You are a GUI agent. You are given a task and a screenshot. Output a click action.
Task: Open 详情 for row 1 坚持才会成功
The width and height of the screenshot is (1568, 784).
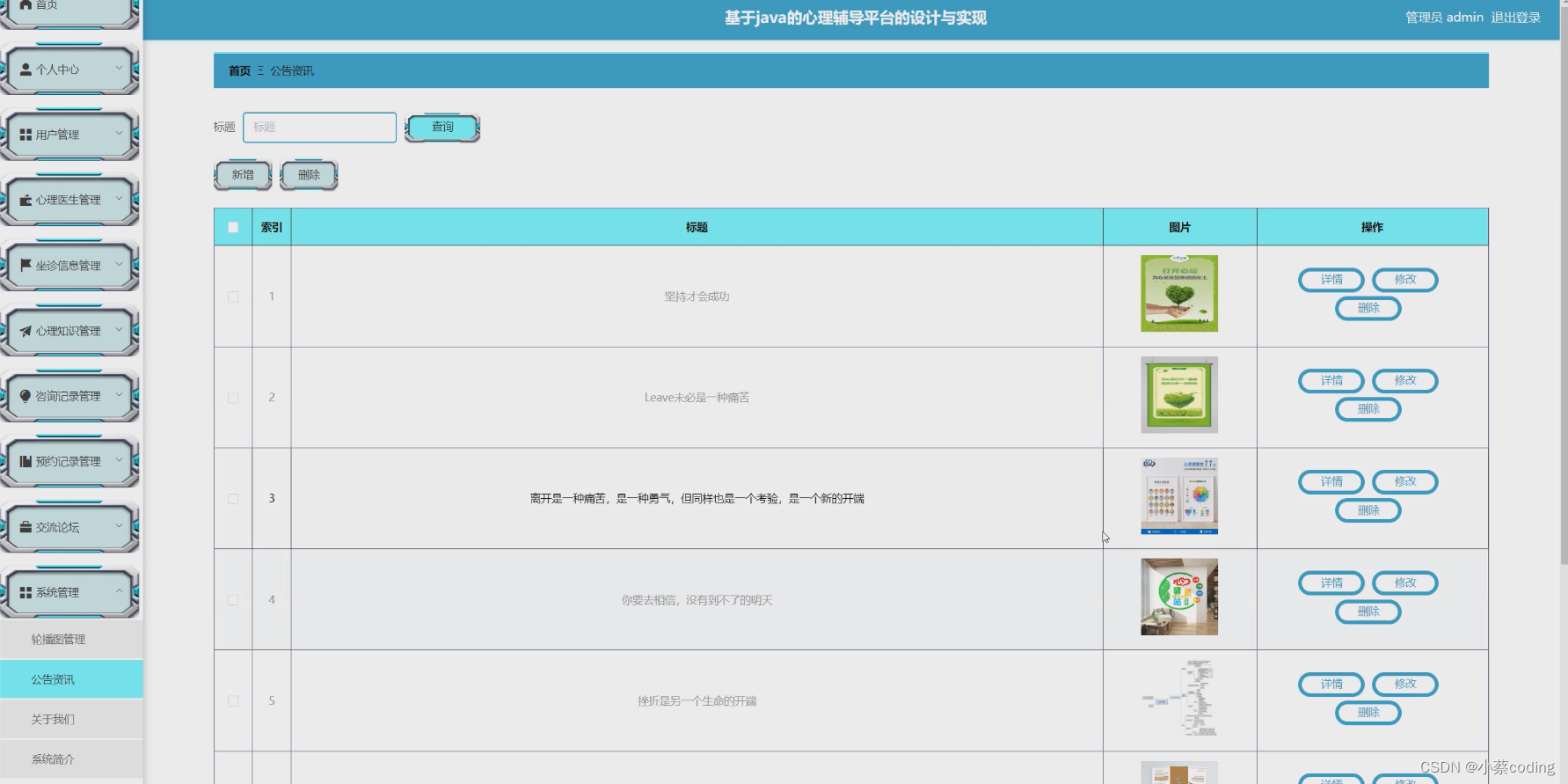pyautogui.click(x=1331, y=280)
